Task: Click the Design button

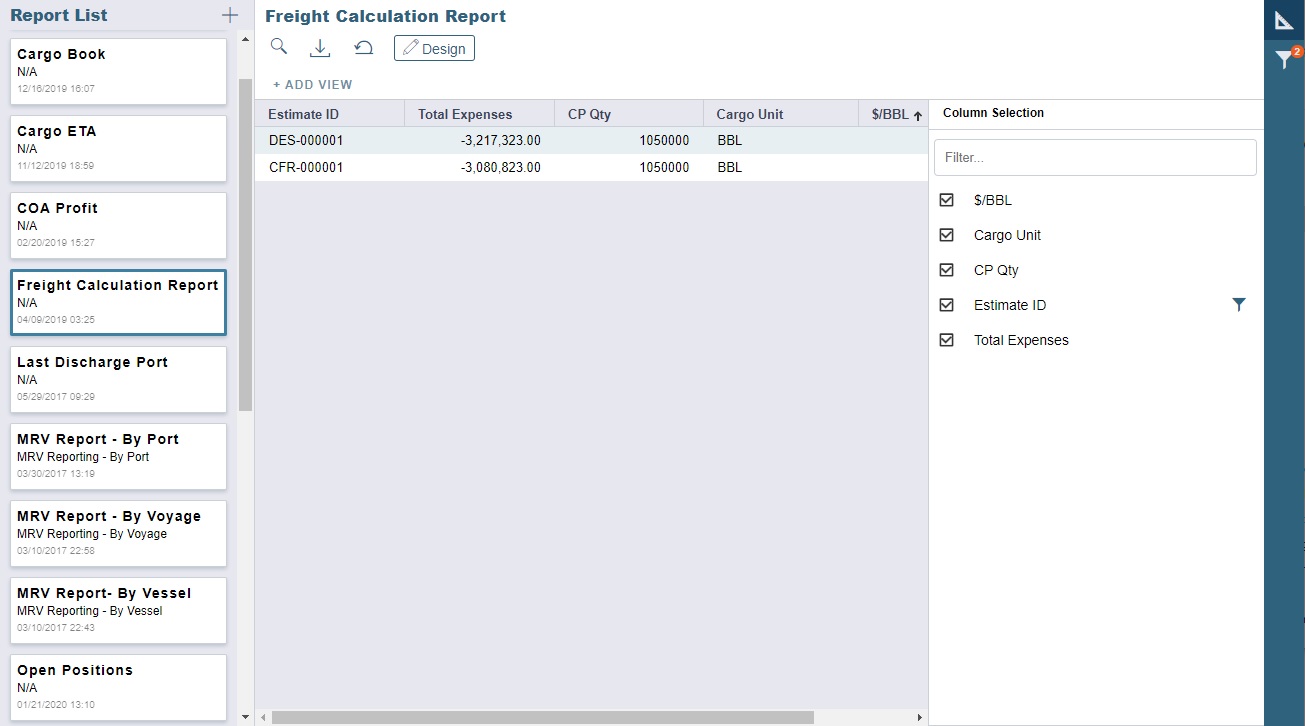Action: (x=434, y=47)
